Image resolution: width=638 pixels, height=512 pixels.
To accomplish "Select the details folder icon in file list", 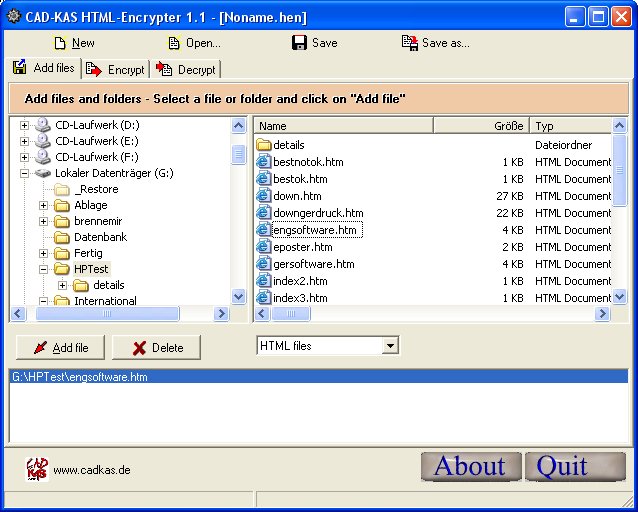I will point(264,145).
